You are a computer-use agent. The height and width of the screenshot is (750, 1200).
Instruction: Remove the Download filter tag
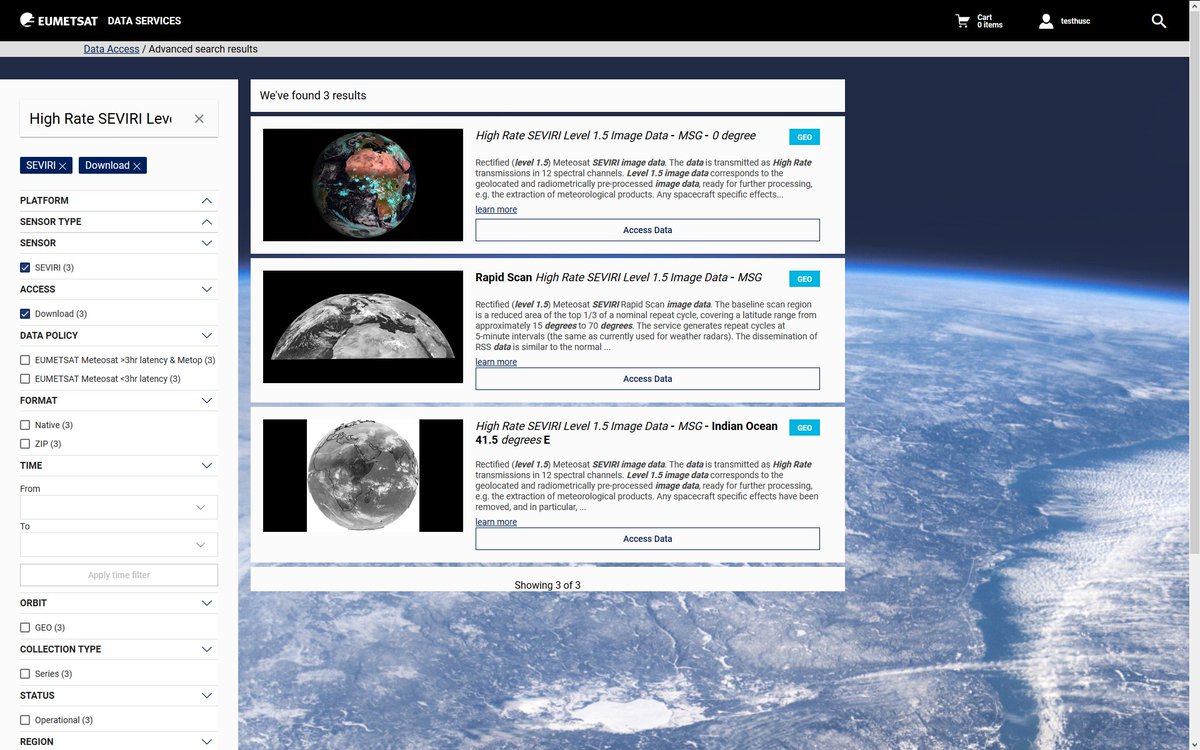[137, 166]
